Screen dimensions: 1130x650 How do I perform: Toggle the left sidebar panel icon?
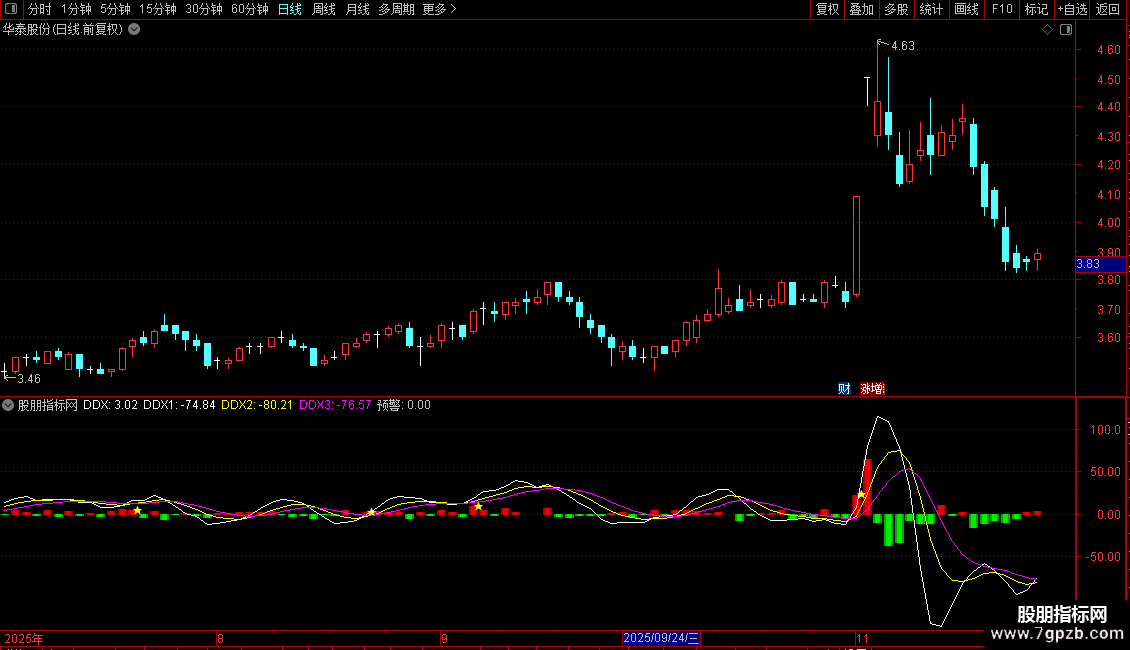click(11, 9)
